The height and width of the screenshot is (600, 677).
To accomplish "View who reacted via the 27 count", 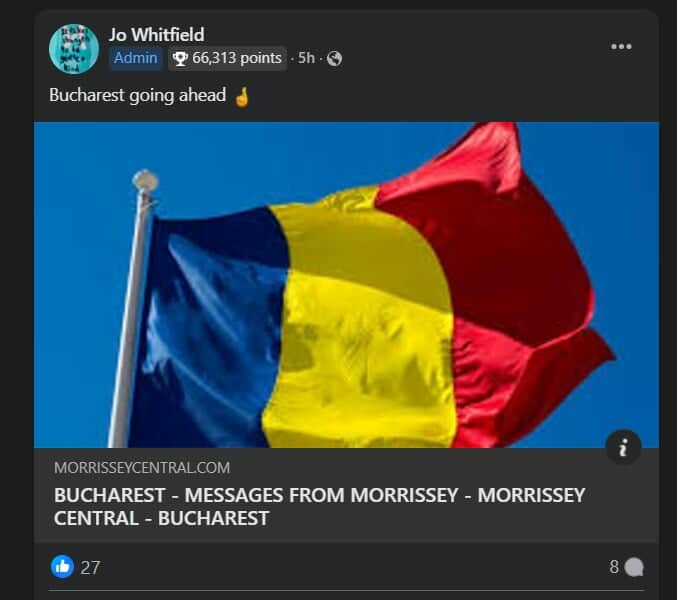I will [90, 567].
